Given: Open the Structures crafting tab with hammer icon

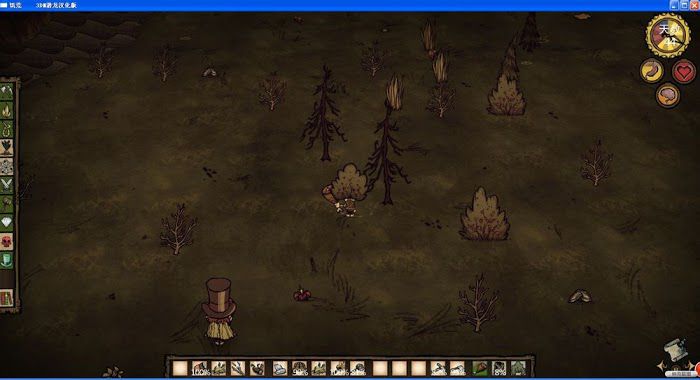Looking at the screenshot, I should point(7,204).
